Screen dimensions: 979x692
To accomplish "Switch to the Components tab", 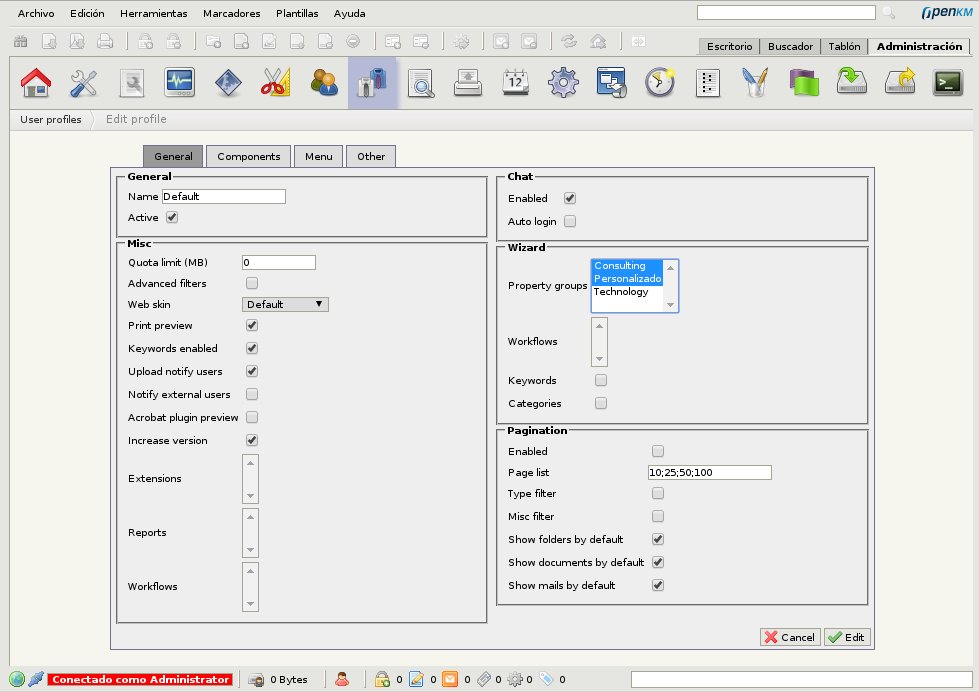I will pyautogui.click(x=248, y=157).
